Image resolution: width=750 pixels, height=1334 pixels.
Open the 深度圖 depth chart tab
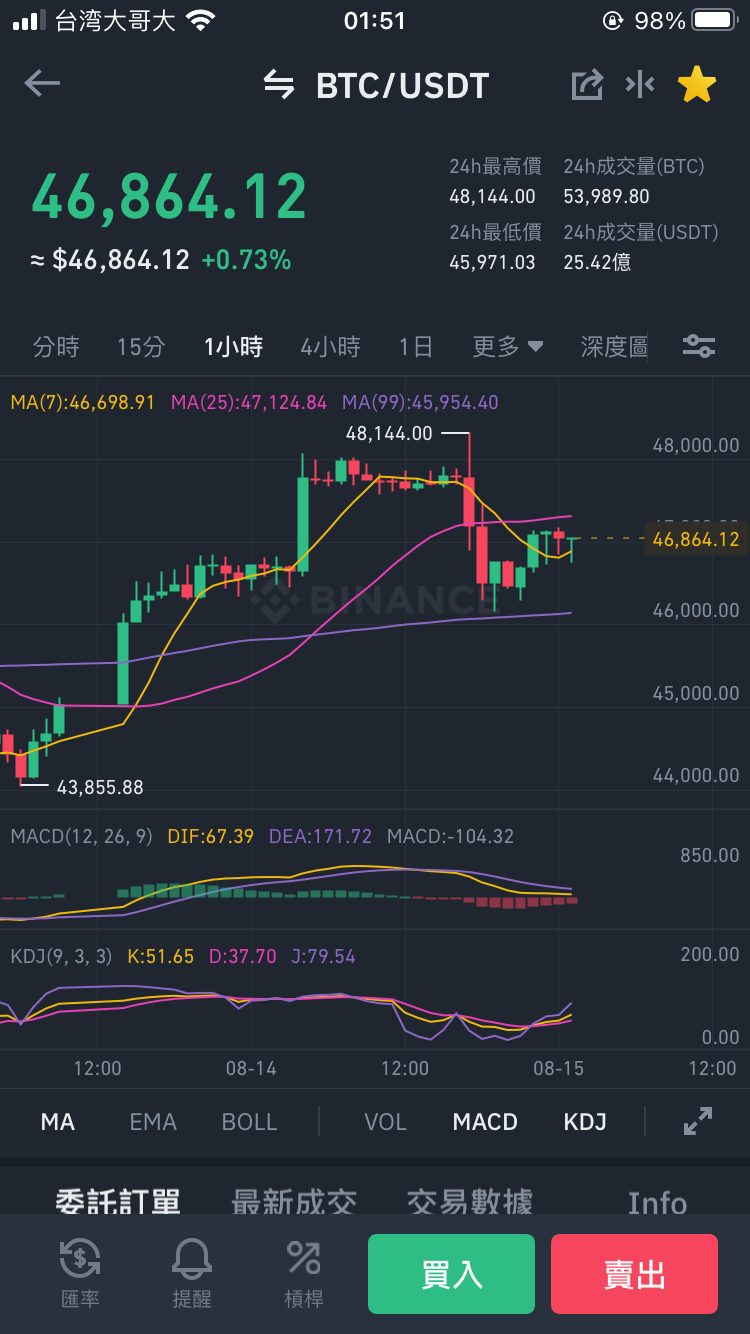click(614, 347)
